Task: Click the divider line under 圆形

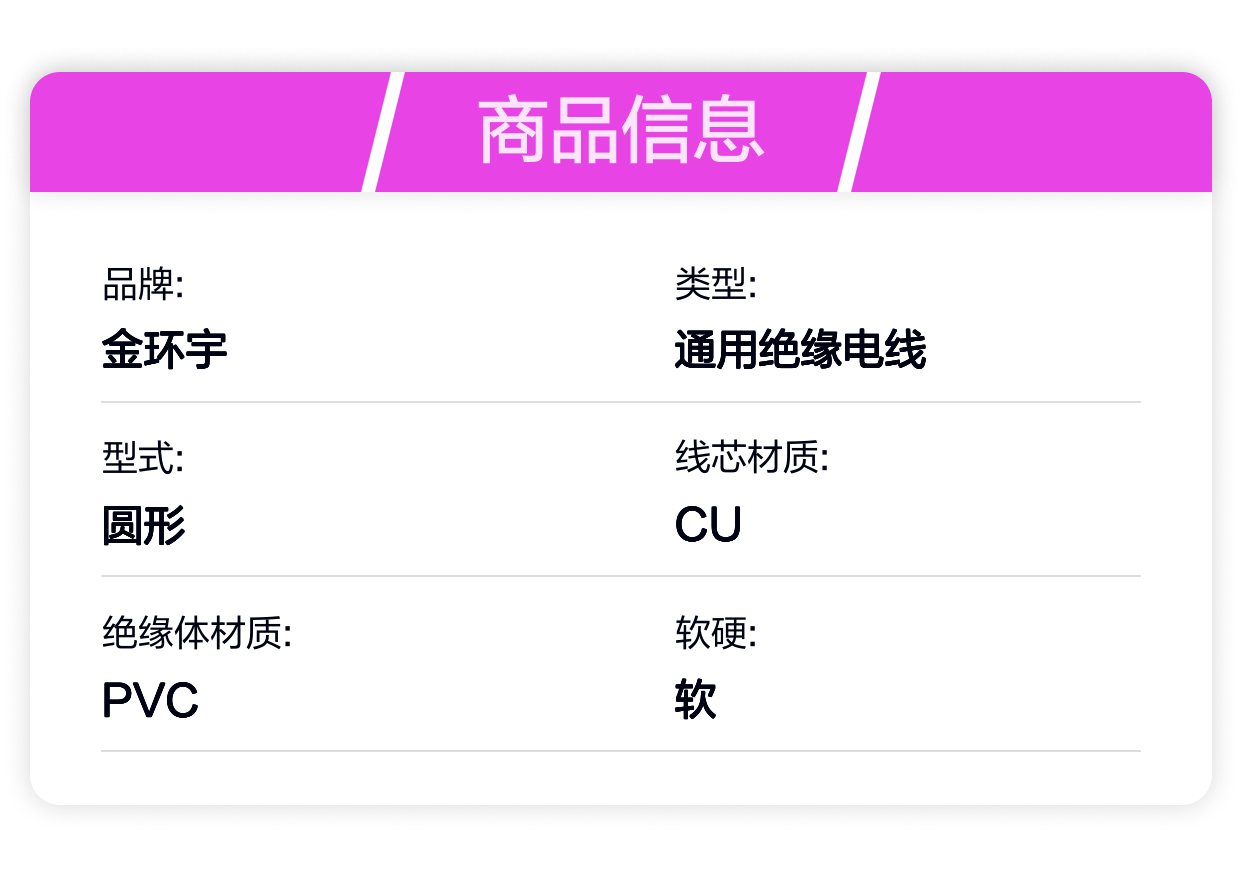Action: click(621, 576)
